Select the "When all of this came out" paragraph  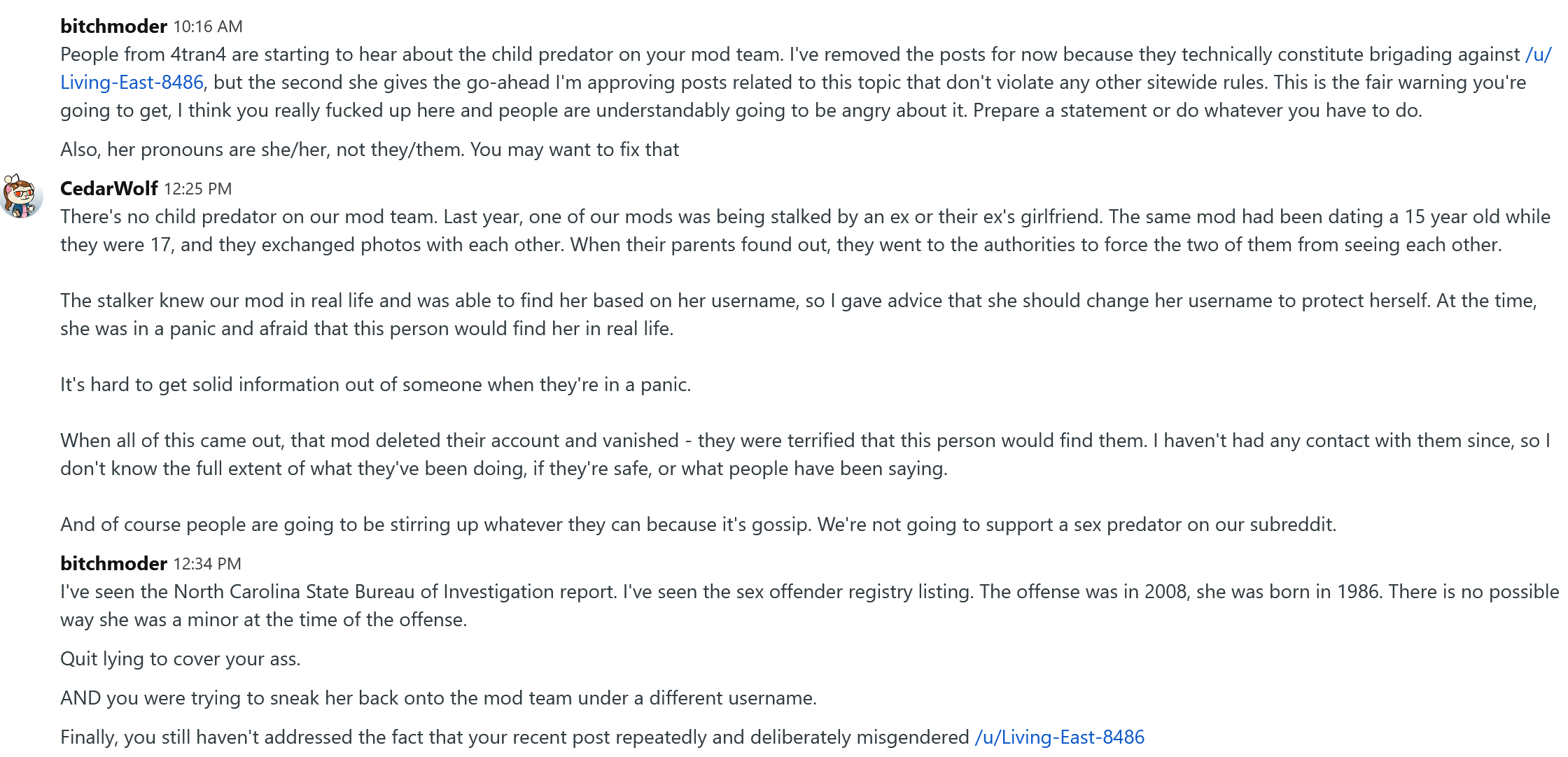(805, 455)
